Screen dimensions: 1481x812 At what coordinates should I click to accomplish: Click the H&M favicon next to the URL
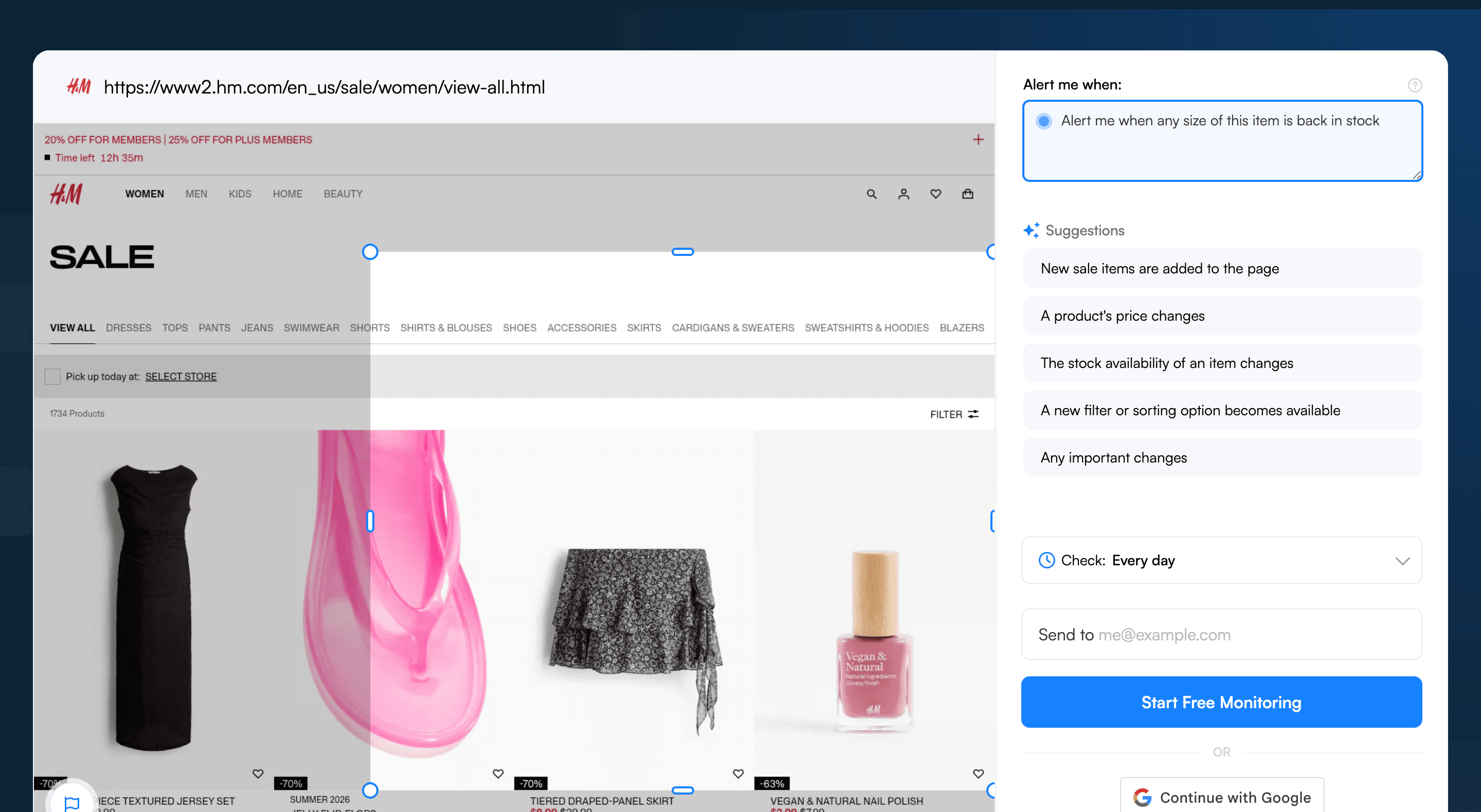click(79, 87)
